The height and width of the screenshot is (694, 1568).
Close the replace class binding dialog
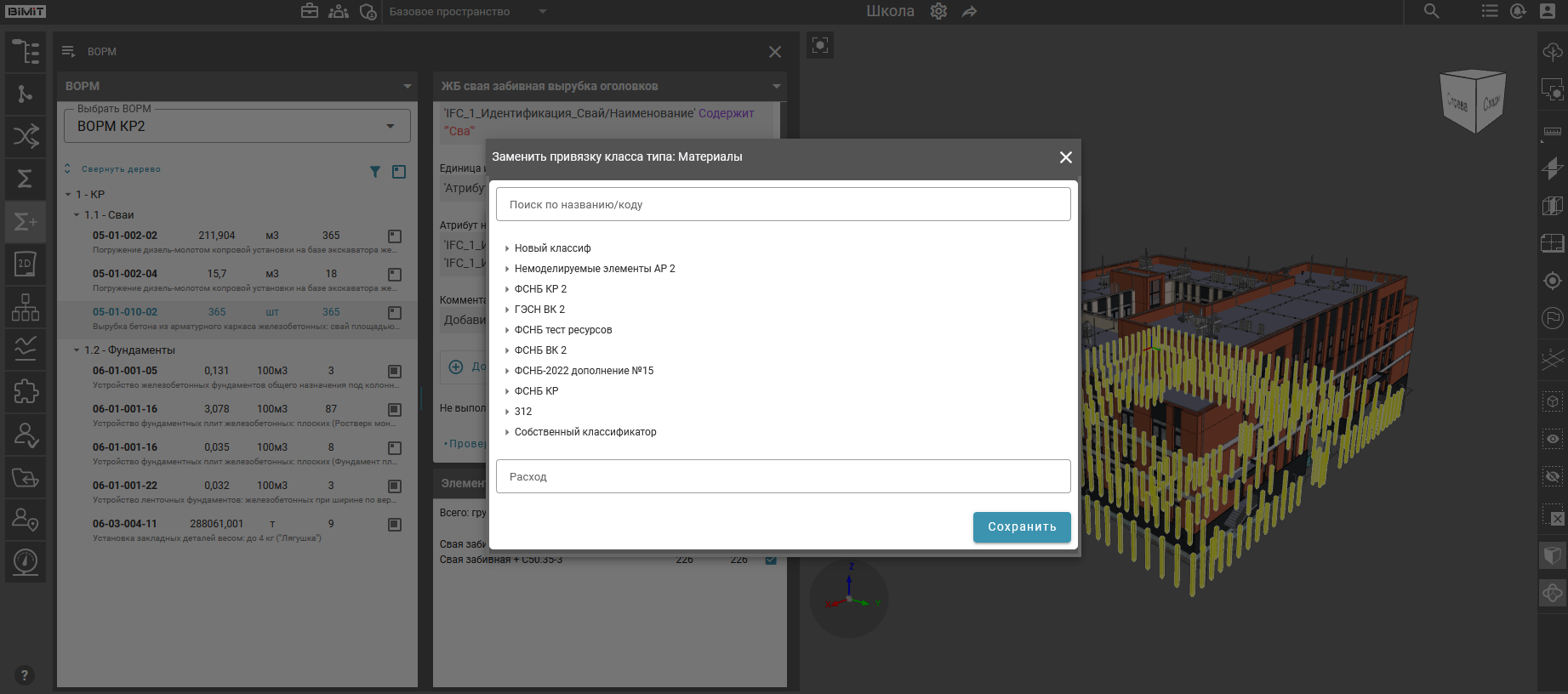pos(1065,157)
